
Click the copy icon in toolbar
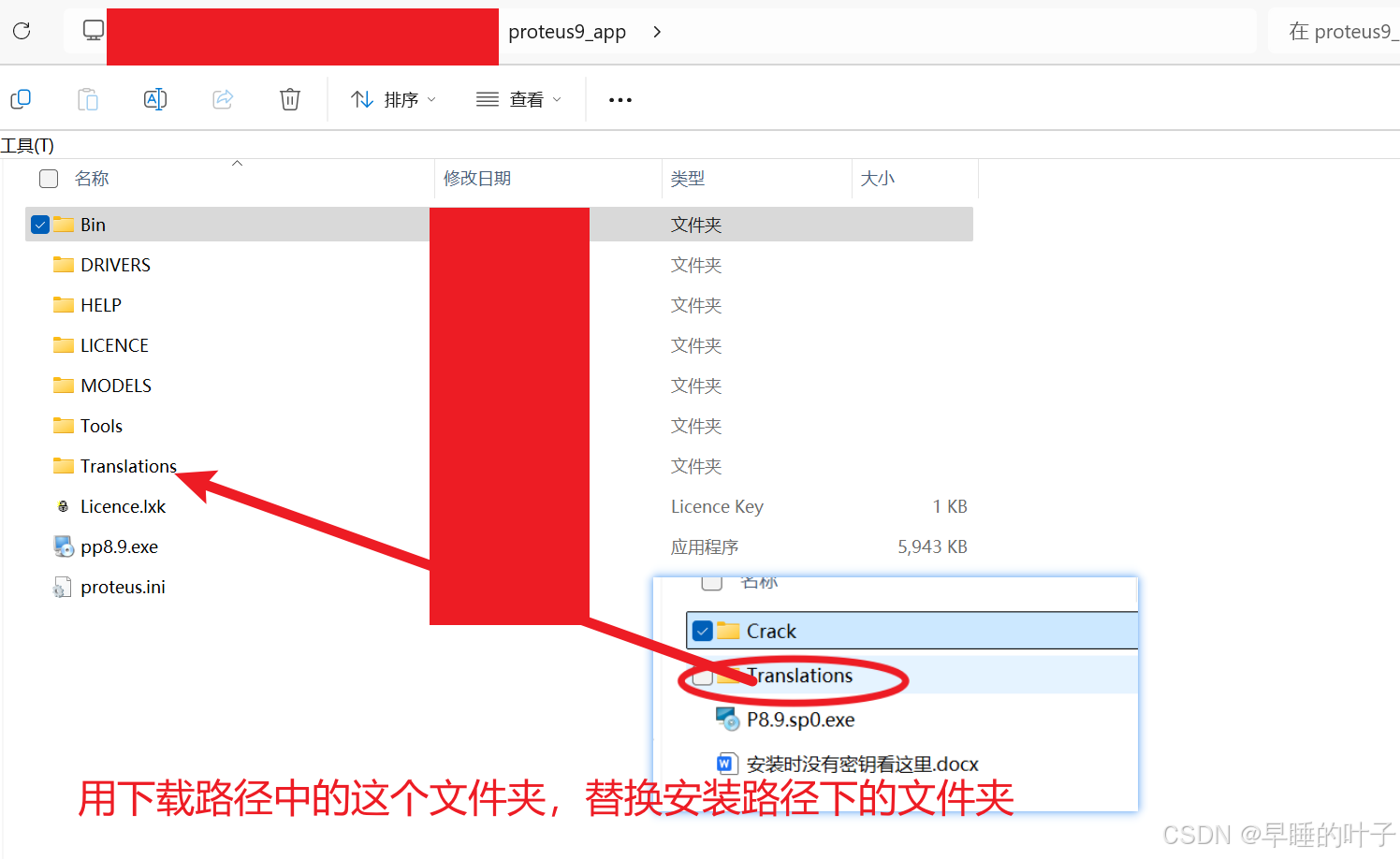pos(21,99)
